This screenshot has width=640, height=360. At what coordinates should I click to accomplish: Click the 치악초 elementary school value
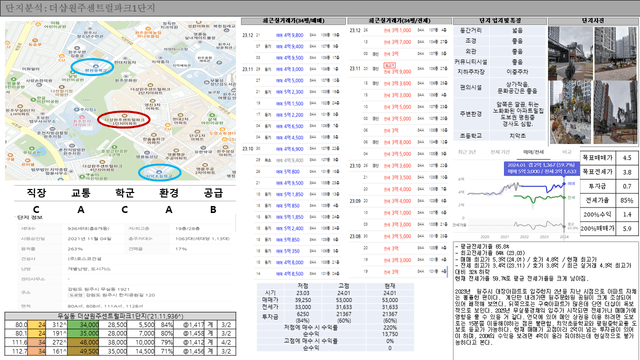[x=517, y=136]
